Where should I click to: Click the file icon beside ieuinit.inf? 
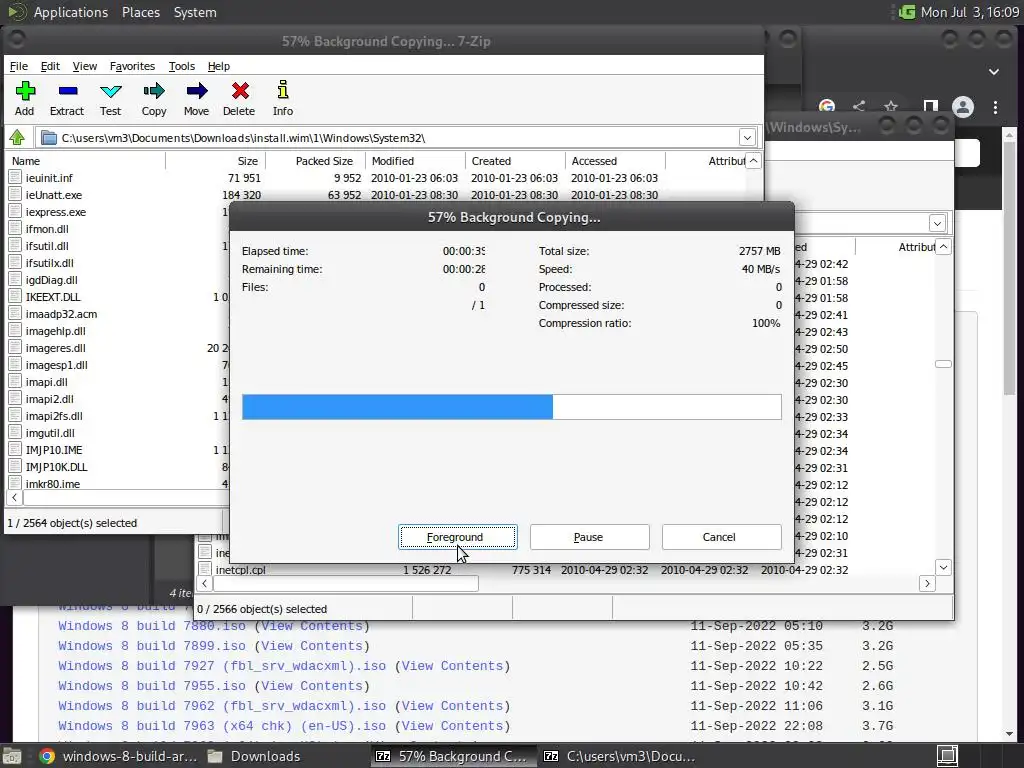[15, 178]
